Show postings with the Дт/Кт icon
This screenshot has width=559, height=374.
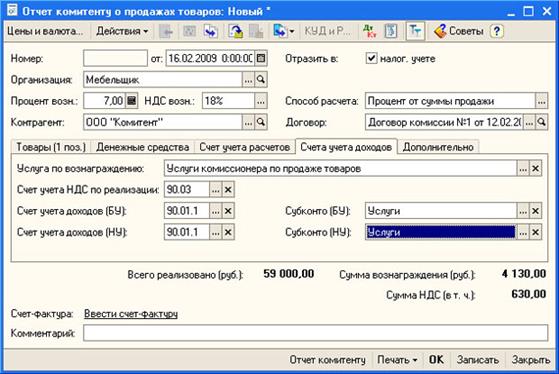370,31
